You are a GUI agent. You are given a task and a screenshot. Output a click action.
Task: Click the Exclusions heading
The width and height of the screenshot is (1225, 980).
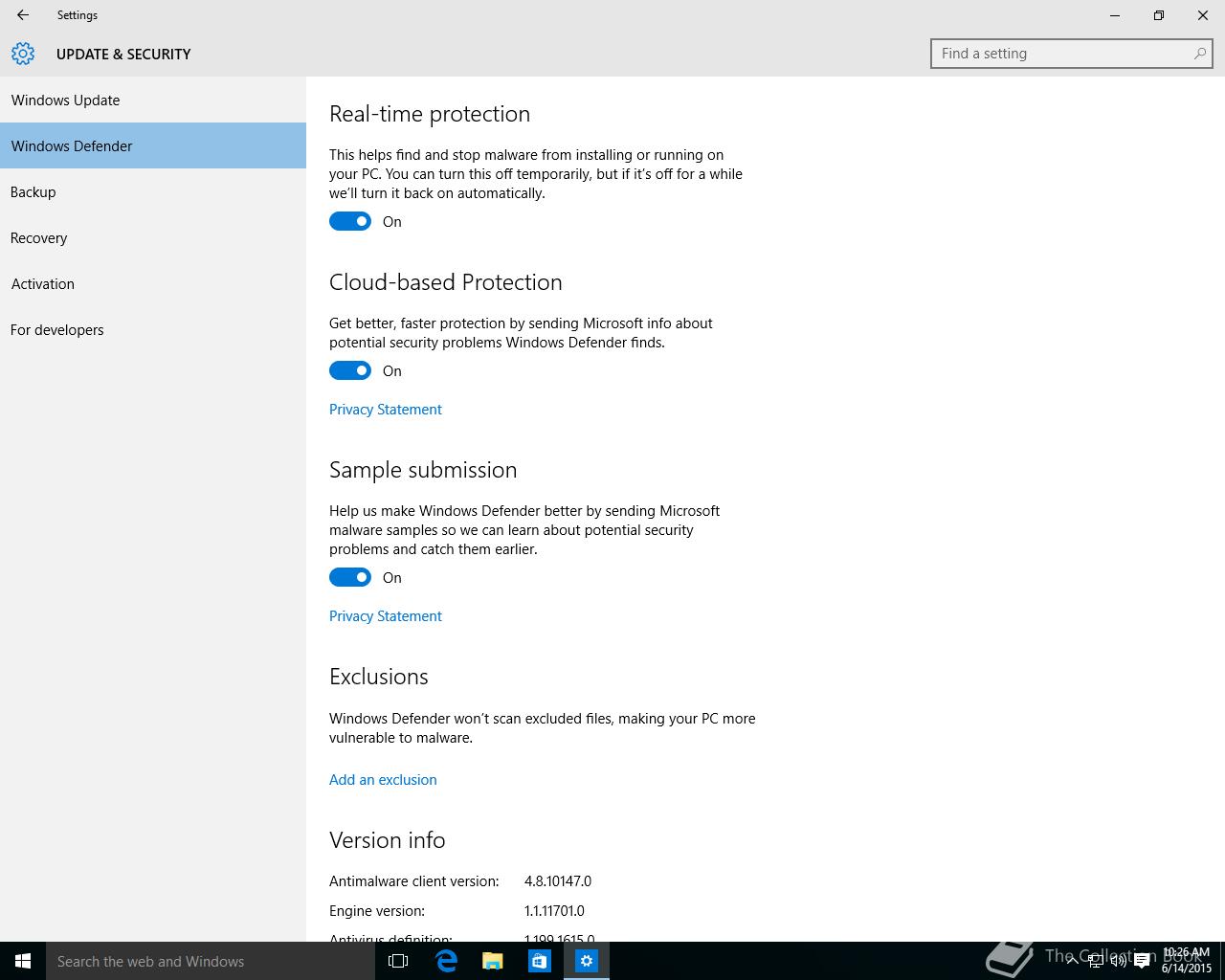point(379,677)
